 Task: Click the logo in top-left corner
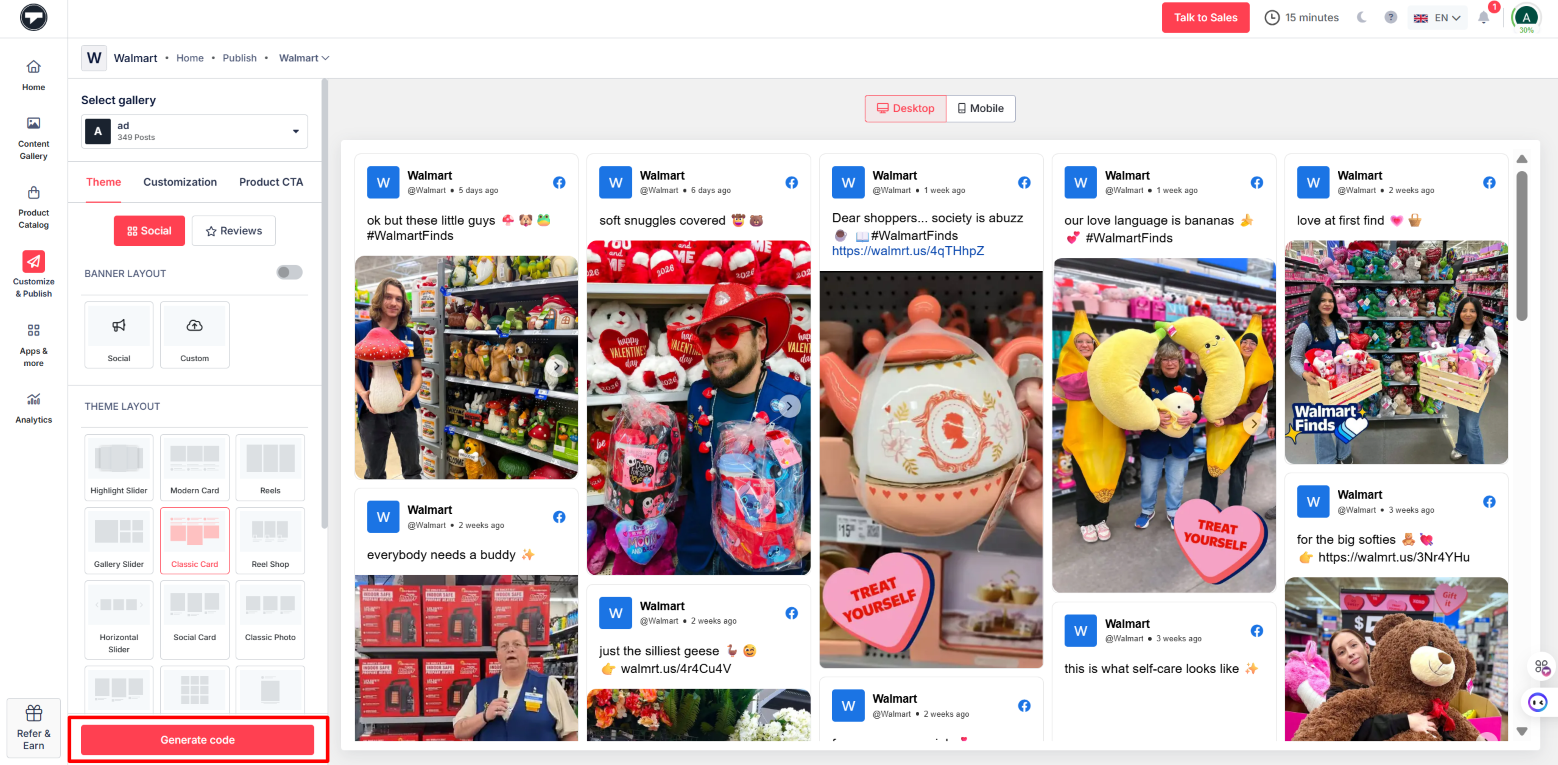[x=34, y=18]
